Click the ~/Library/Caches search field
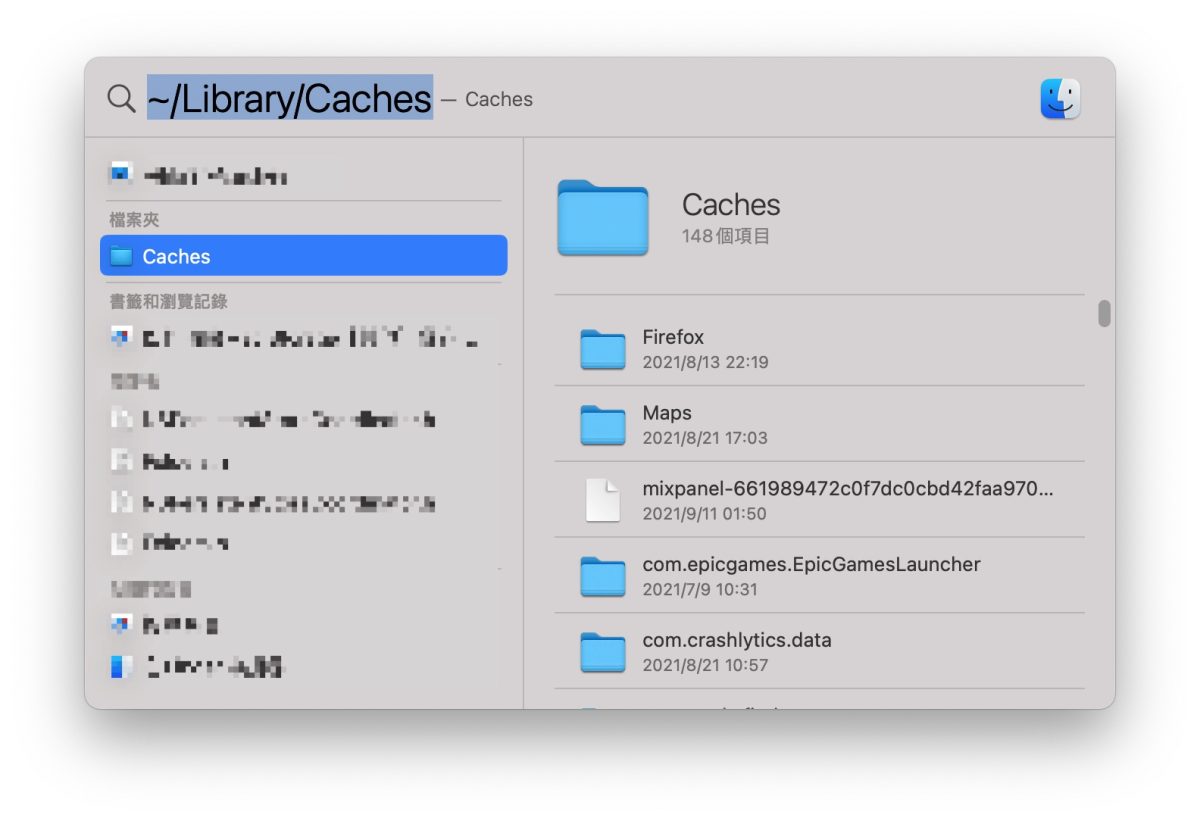The width and height of the screenshot is (1200, 821). point(290,98)
